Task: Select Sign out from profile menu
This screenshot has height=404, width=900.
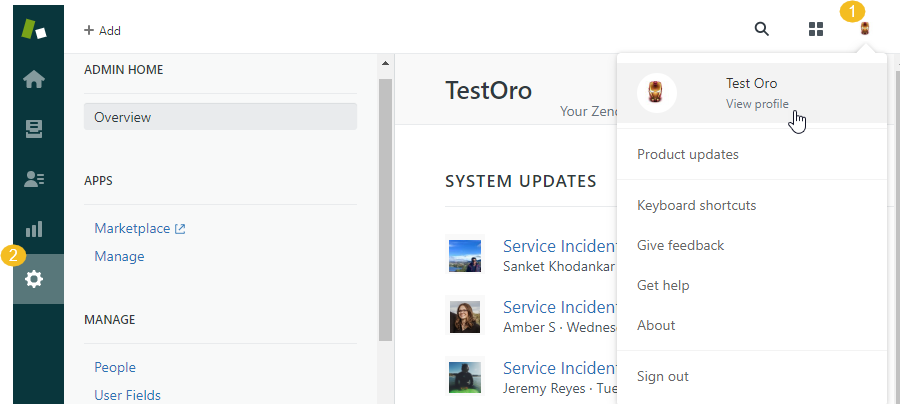Action: click(663, 376)
